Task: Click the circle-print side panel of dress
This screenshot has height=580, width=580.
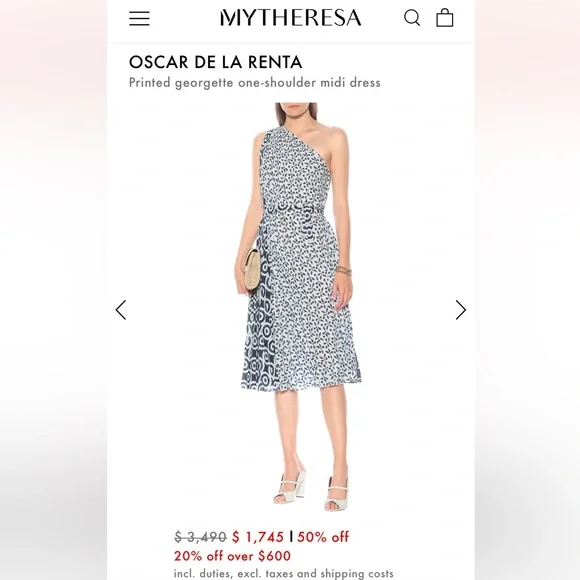Action: (x=259, y=333)
